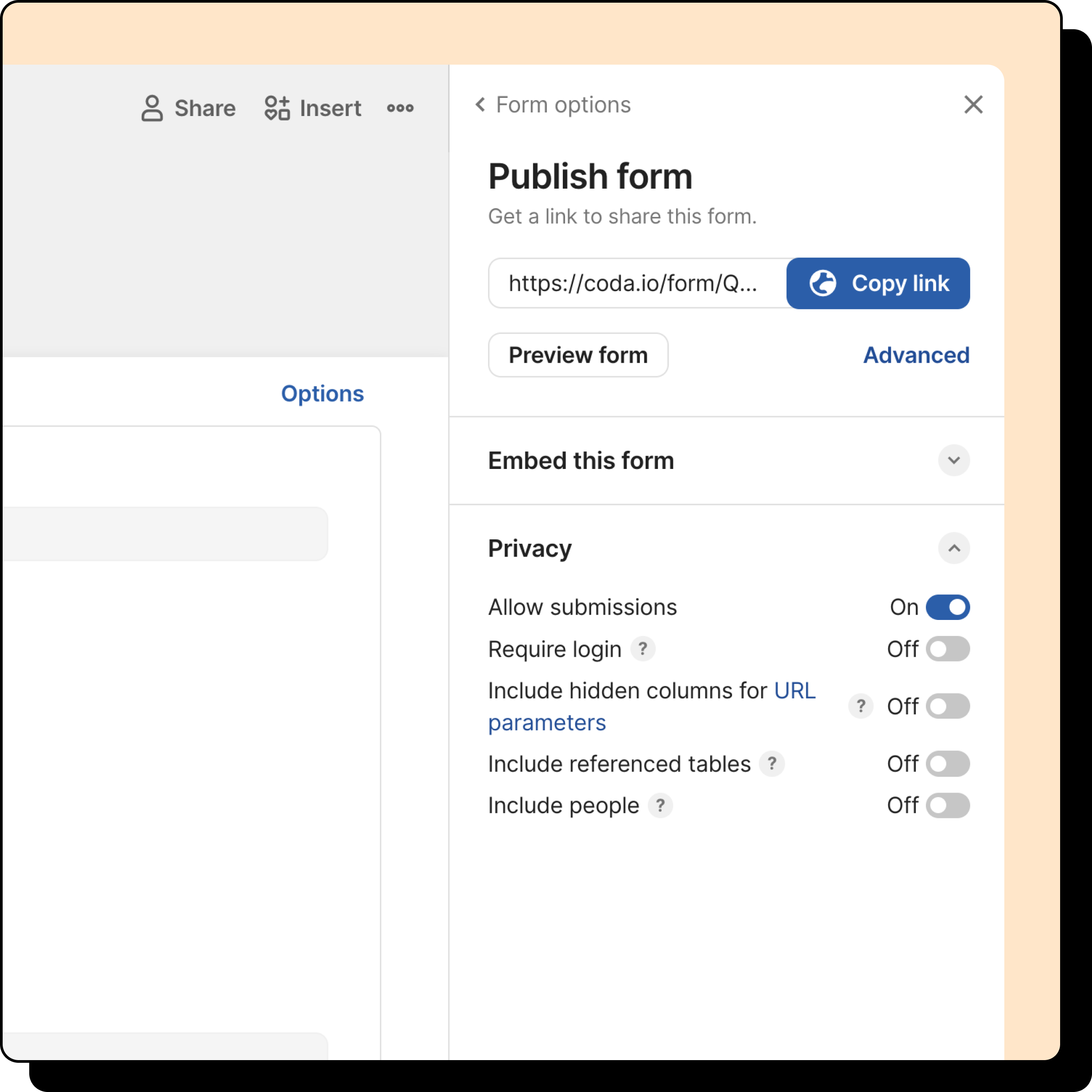Go back using Form options arrow
The width and height of the screenshot is (1092, 1092).
pyautogui.click(x=480, y=105)
